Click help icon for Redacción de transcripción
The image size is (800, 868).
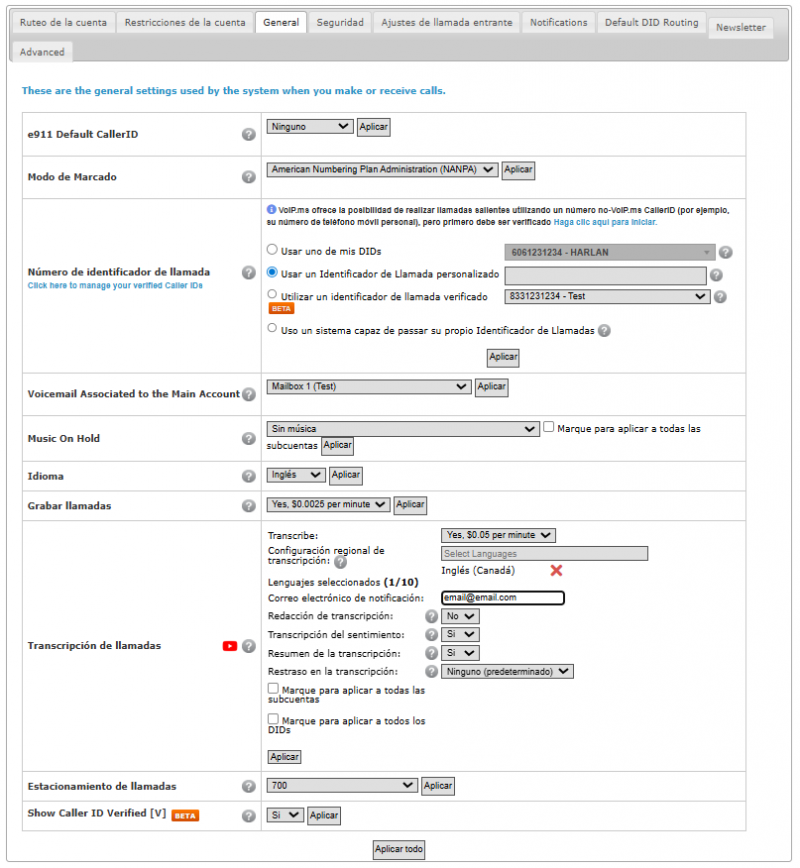[431, 616]
